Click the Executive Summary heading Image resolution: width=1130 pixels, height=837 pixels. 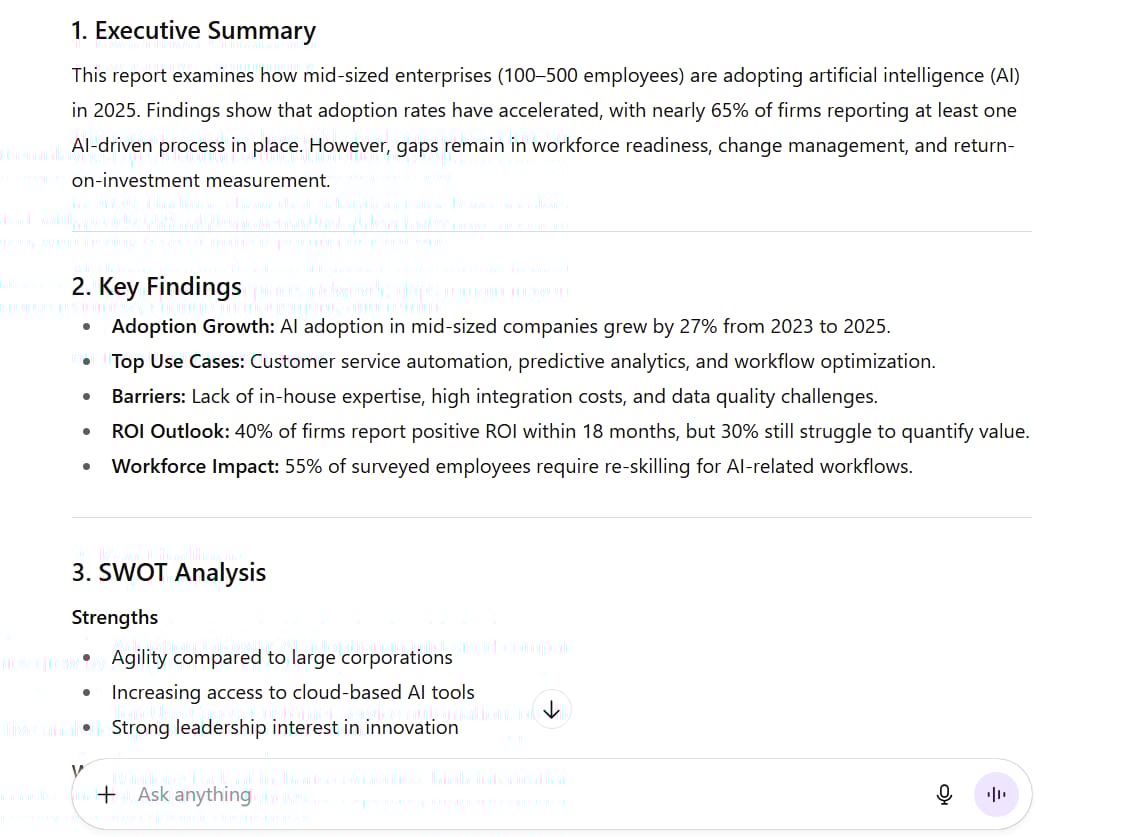[x=193, y=31]
